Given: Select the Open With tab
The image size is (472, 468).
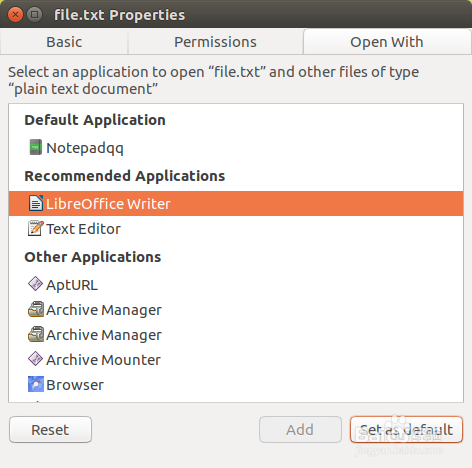Looking at the screenshot, I should [387, 42].
